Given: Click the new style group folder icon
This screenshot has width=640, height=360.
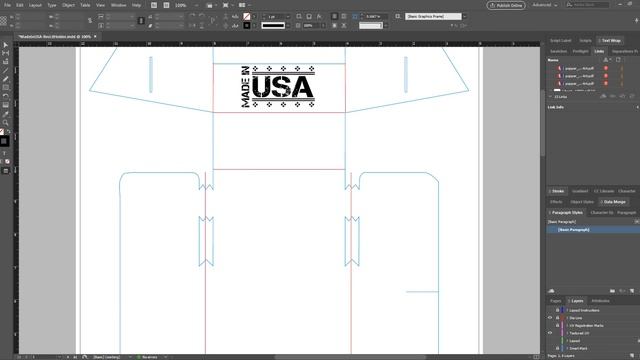Looking at the screenshot, I should pyautogui.click(x=612, y=291).
